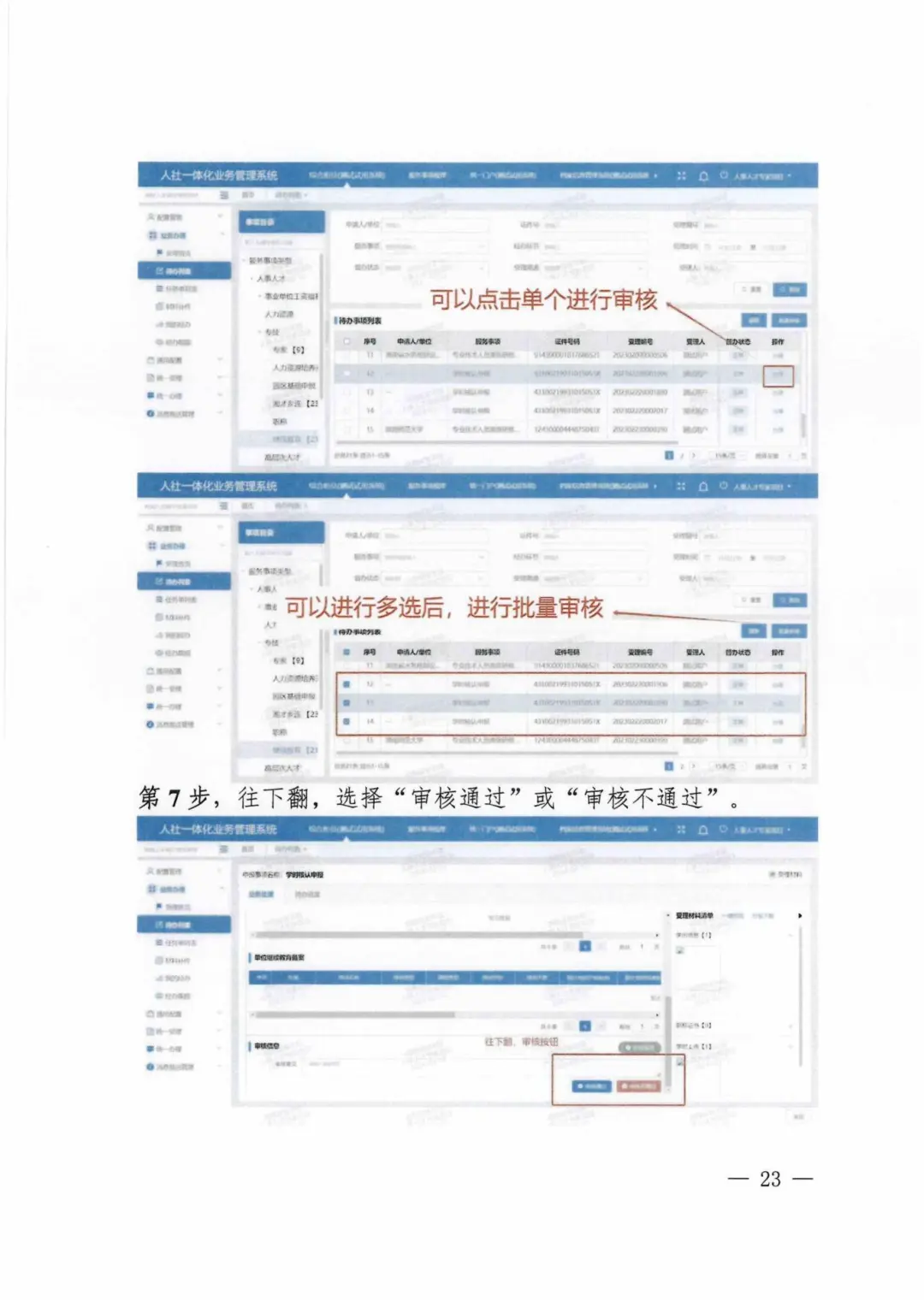Click the sidebar collapse icon in top screenshot
Image resolution: width=924 pixels, height=1307 pixels.
[x=224, y=196]
